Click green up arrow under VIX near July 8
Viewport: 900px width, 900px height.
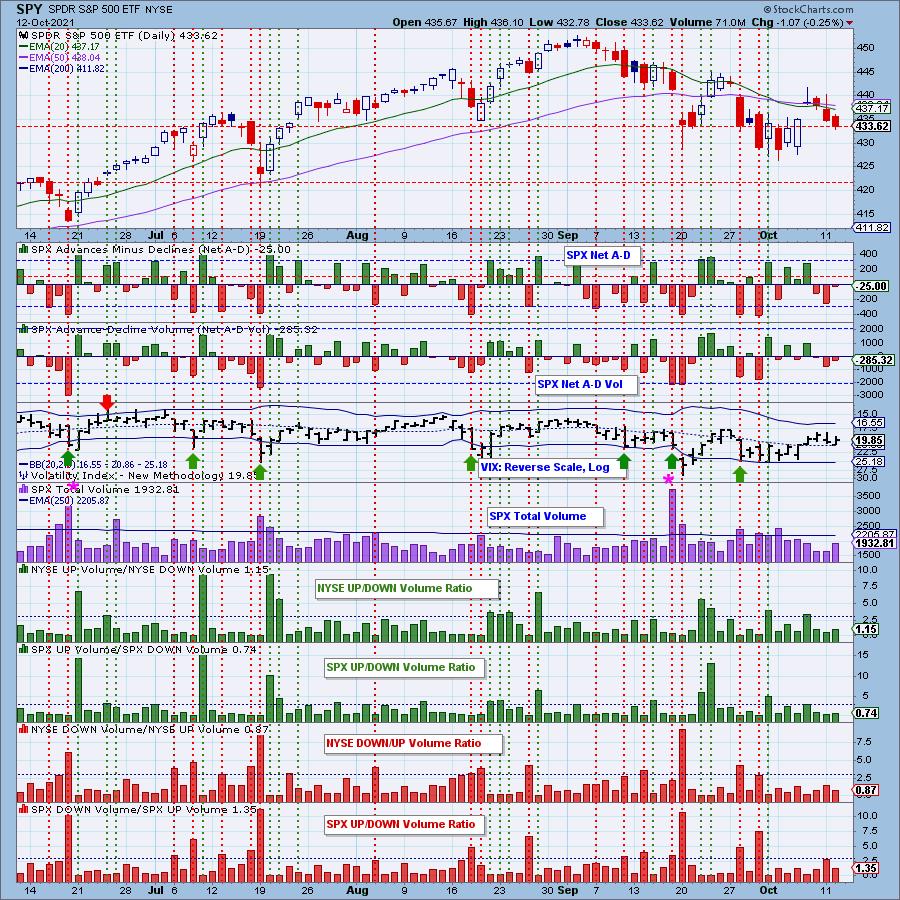193,460
